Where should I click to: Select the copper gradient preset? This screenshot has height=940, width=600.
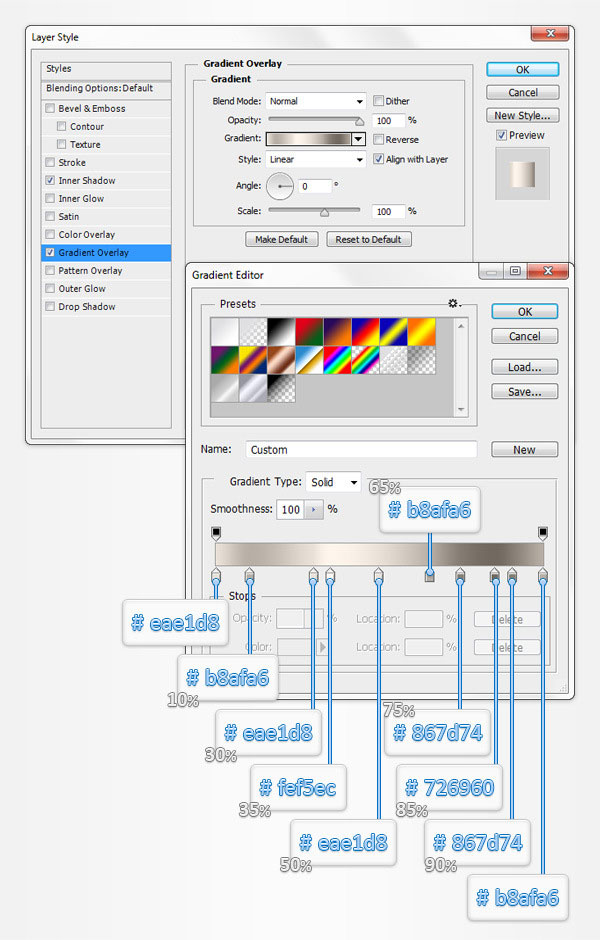click(x=281, y=360)
